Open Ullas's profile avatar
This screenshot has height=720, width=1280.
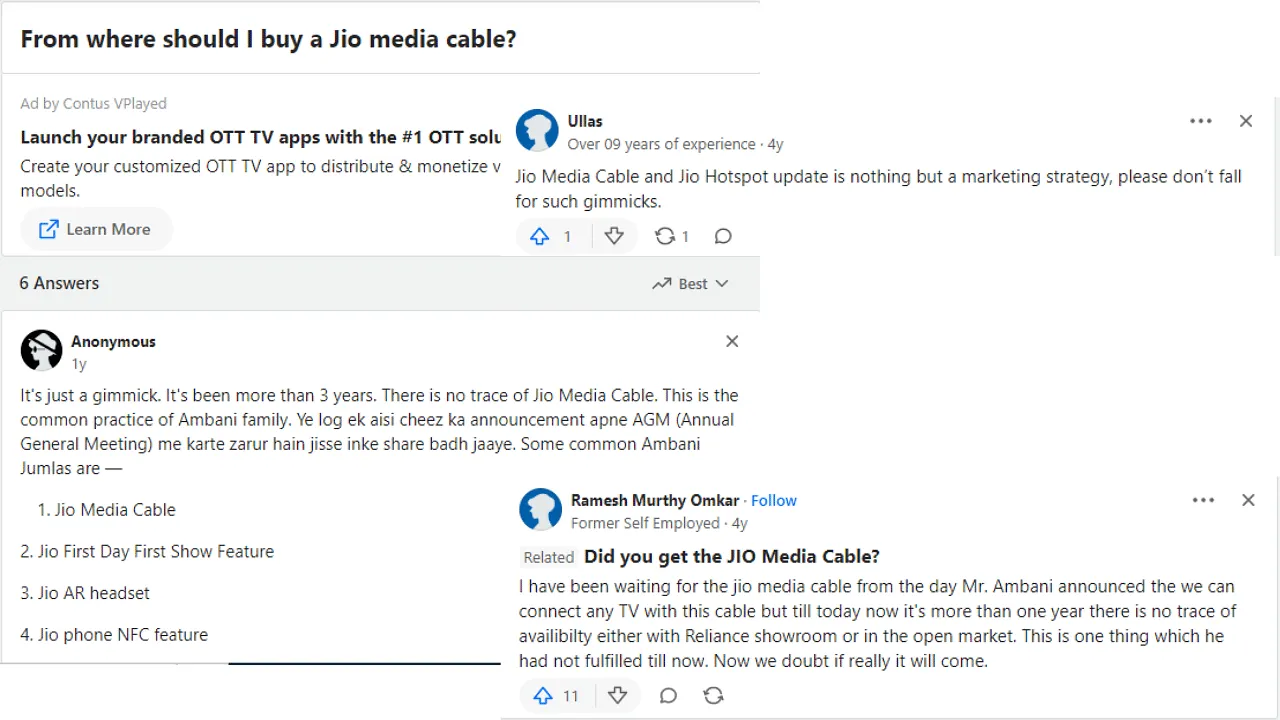click(x=537, y=131)
